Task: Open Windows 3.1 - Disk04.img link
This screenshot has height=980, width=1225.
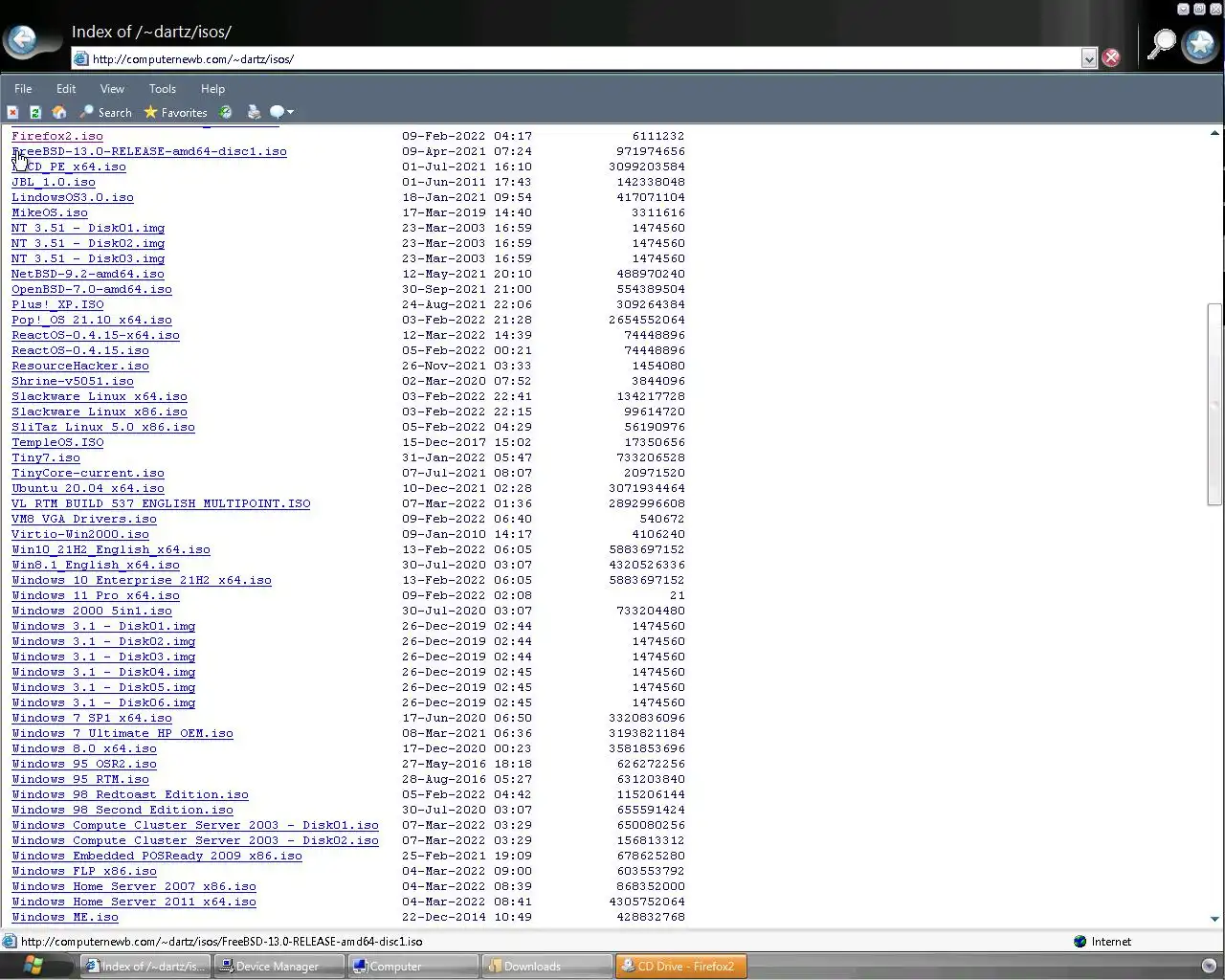Action: tap(103, 672)
